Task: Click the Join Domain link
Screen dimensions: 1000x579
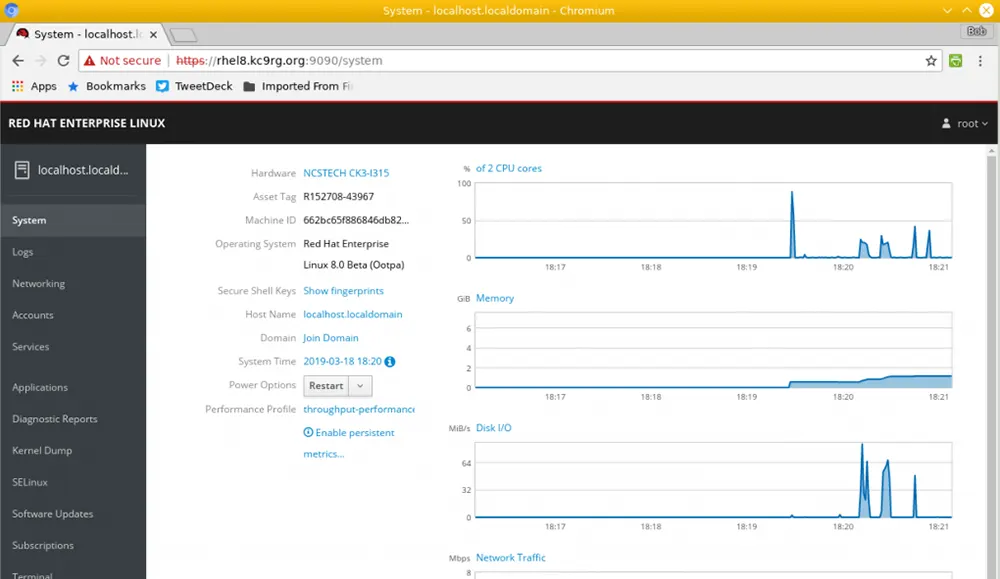Action: coord(330,338)
